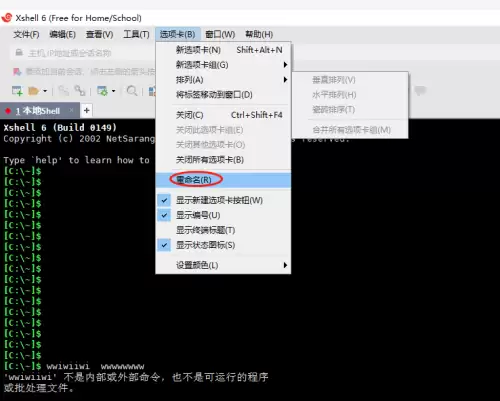
Task: Click the open folder toolbar icon
Action: tap(34, 91)
